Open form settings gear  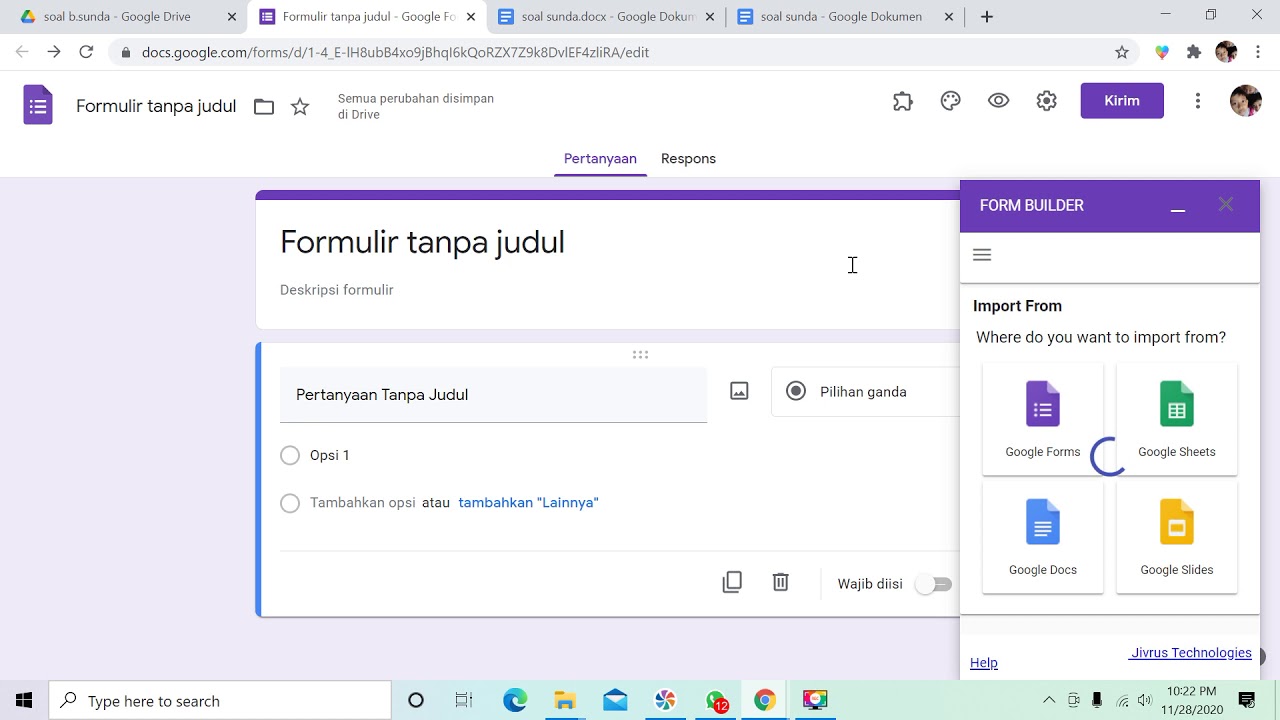(1047, 101)
